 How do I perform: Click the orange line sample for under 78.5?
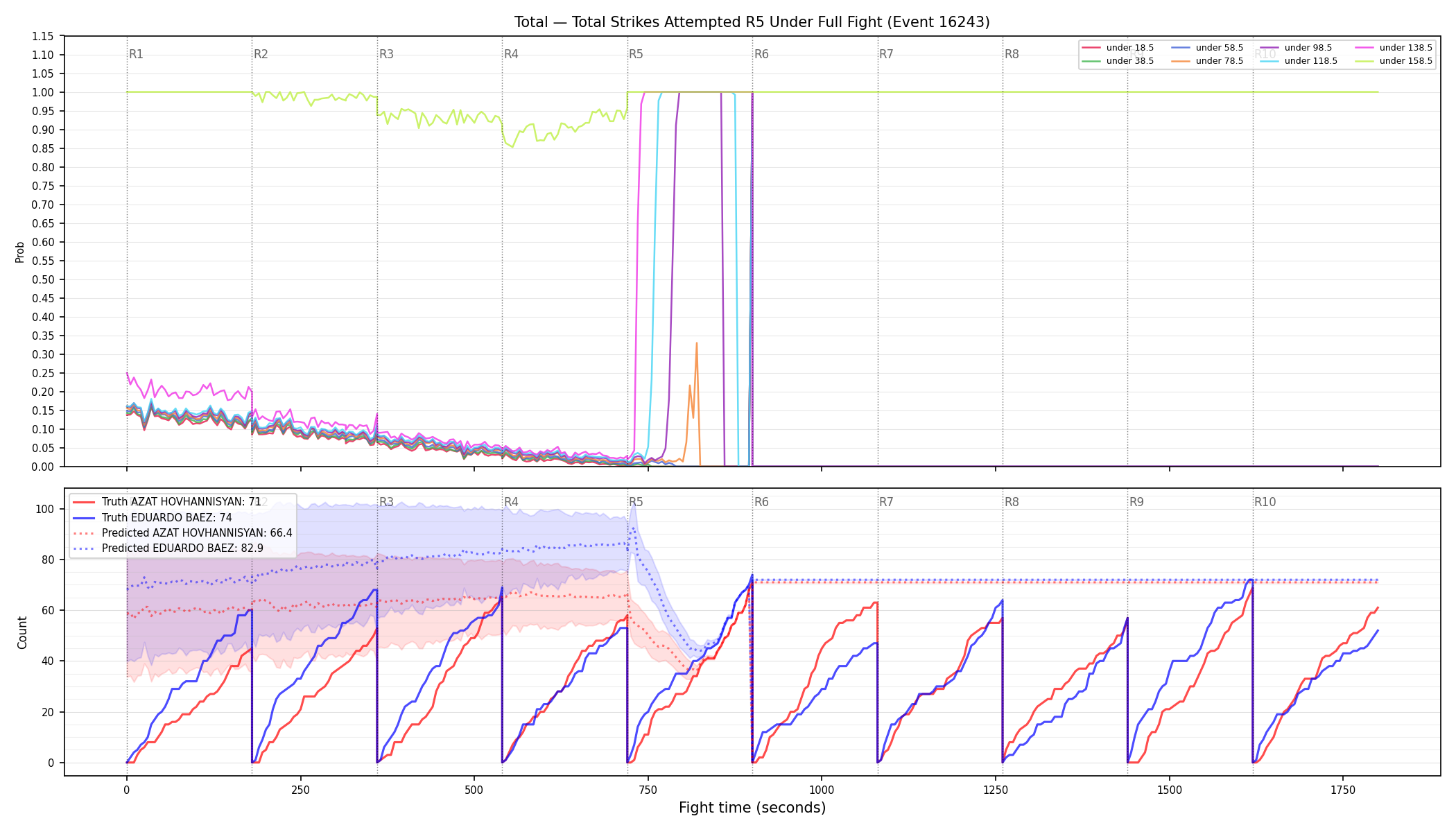(x=1181, y=61)
